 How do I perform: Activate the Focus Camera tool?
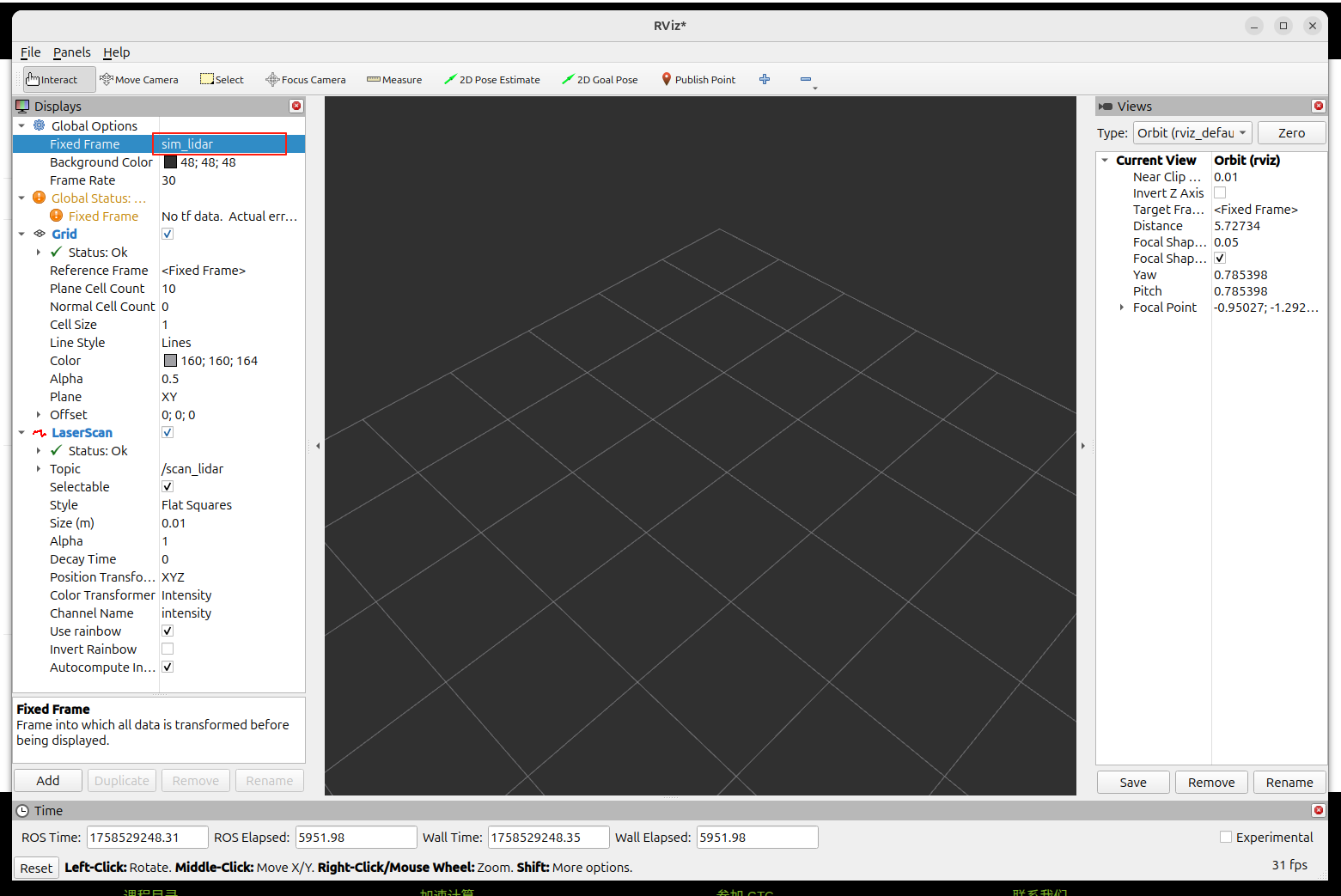[306, 80]
